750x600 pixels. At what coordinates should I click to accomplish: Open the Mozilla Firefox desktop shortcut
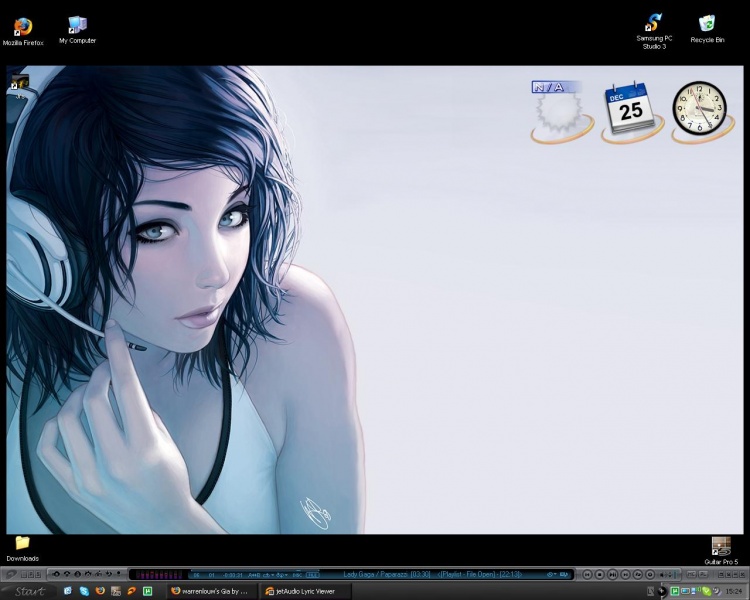point(22,32)
